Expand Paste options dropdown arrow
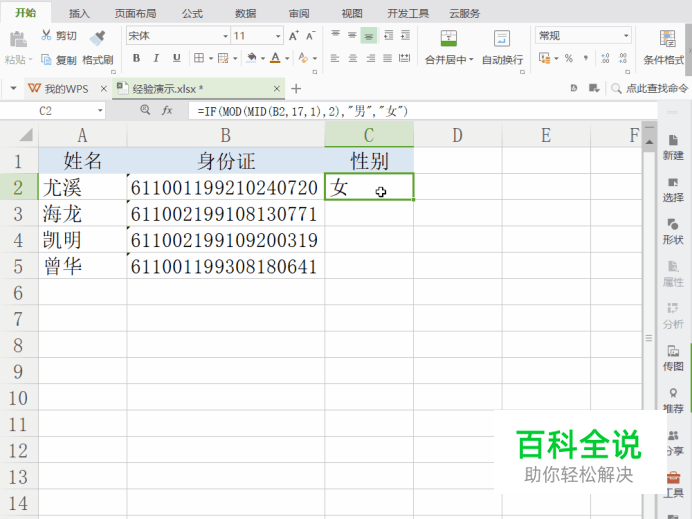The width and height of the screenshot is (692, 519). pos(30,59)
